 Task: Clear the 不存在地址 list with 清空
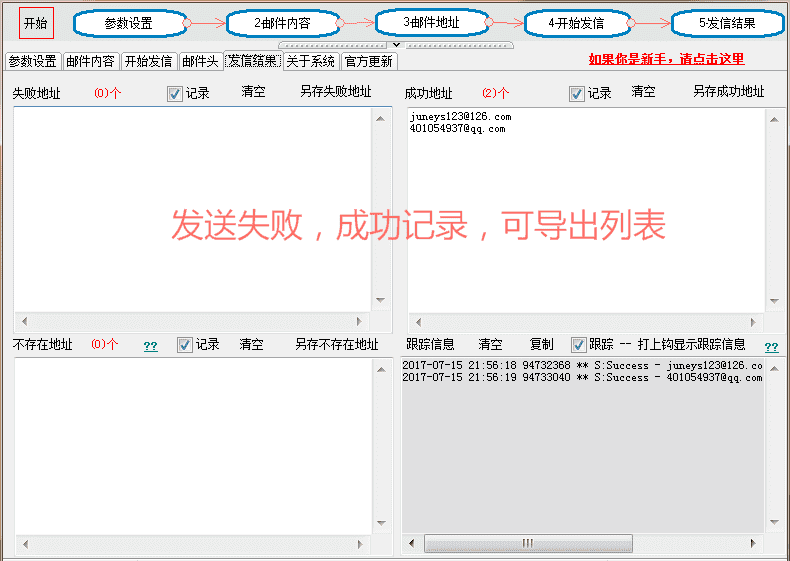tap(251, 345)
